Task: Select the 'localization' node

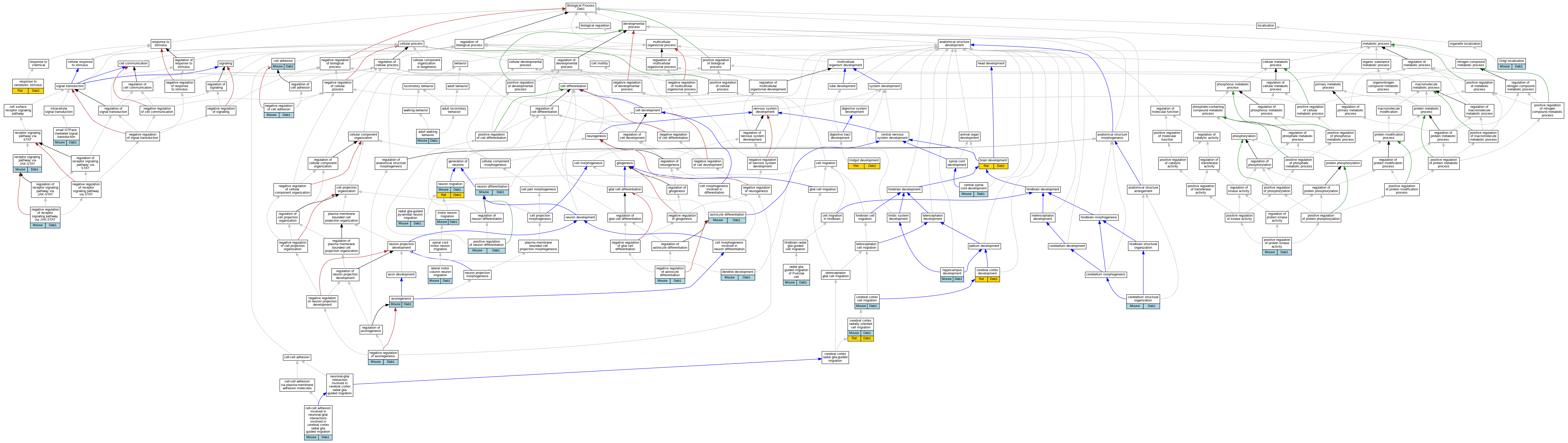Action: pos(1266,25)
